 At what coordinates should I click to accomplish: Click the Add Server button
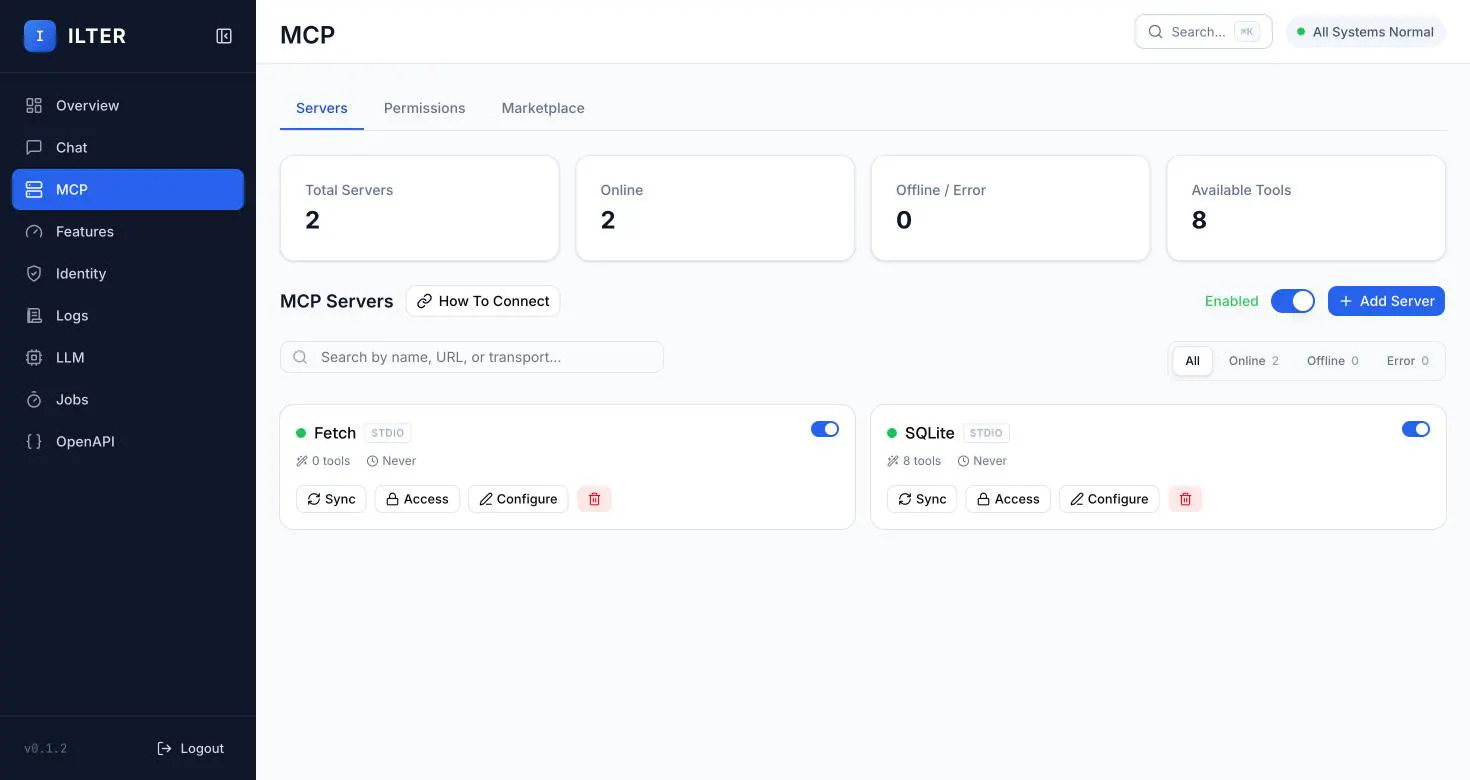1386,301
